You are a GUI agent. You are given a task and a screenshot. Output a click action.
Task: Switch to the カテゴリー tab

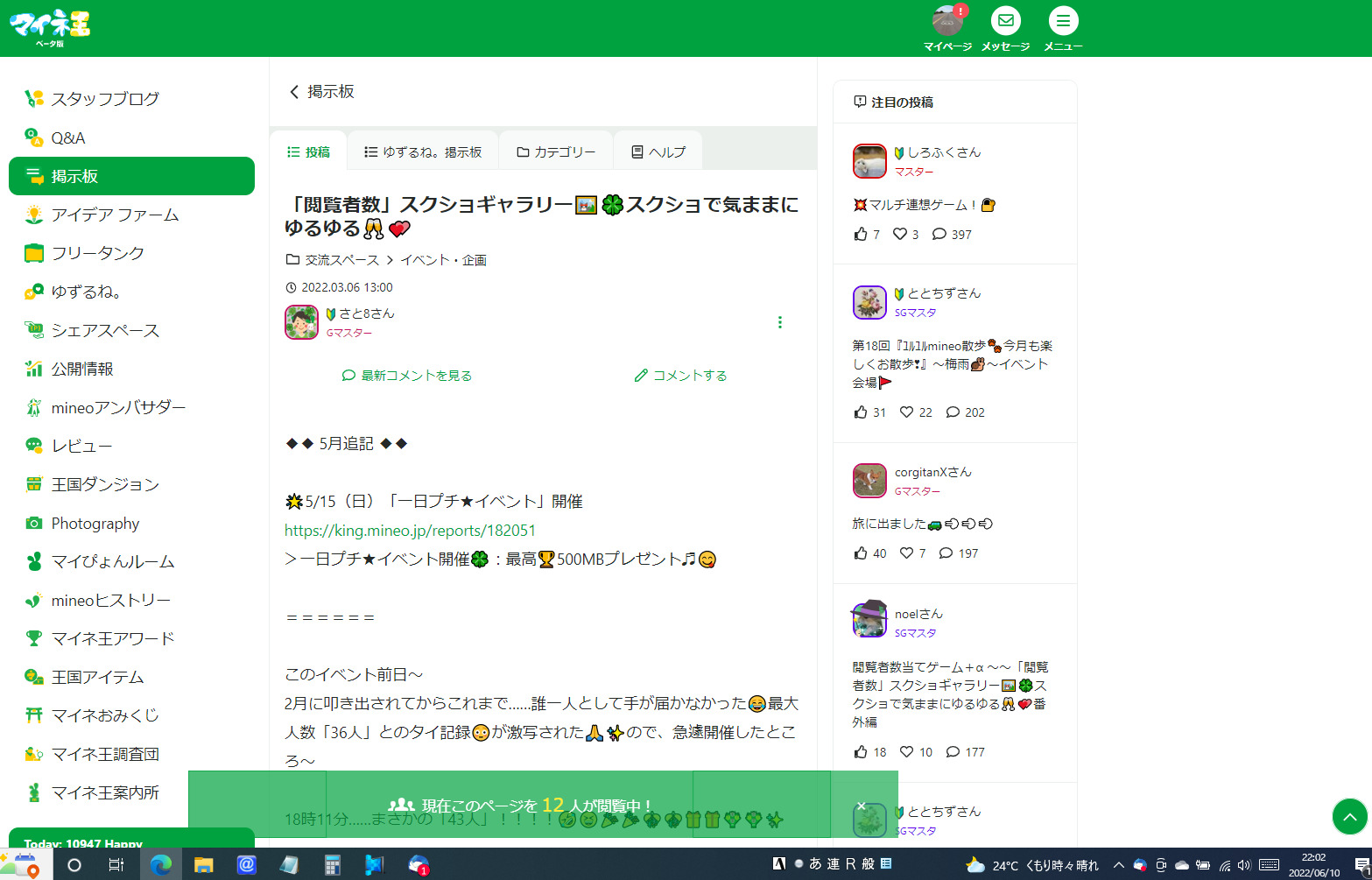pyautogui.click(x=556, y=152)
